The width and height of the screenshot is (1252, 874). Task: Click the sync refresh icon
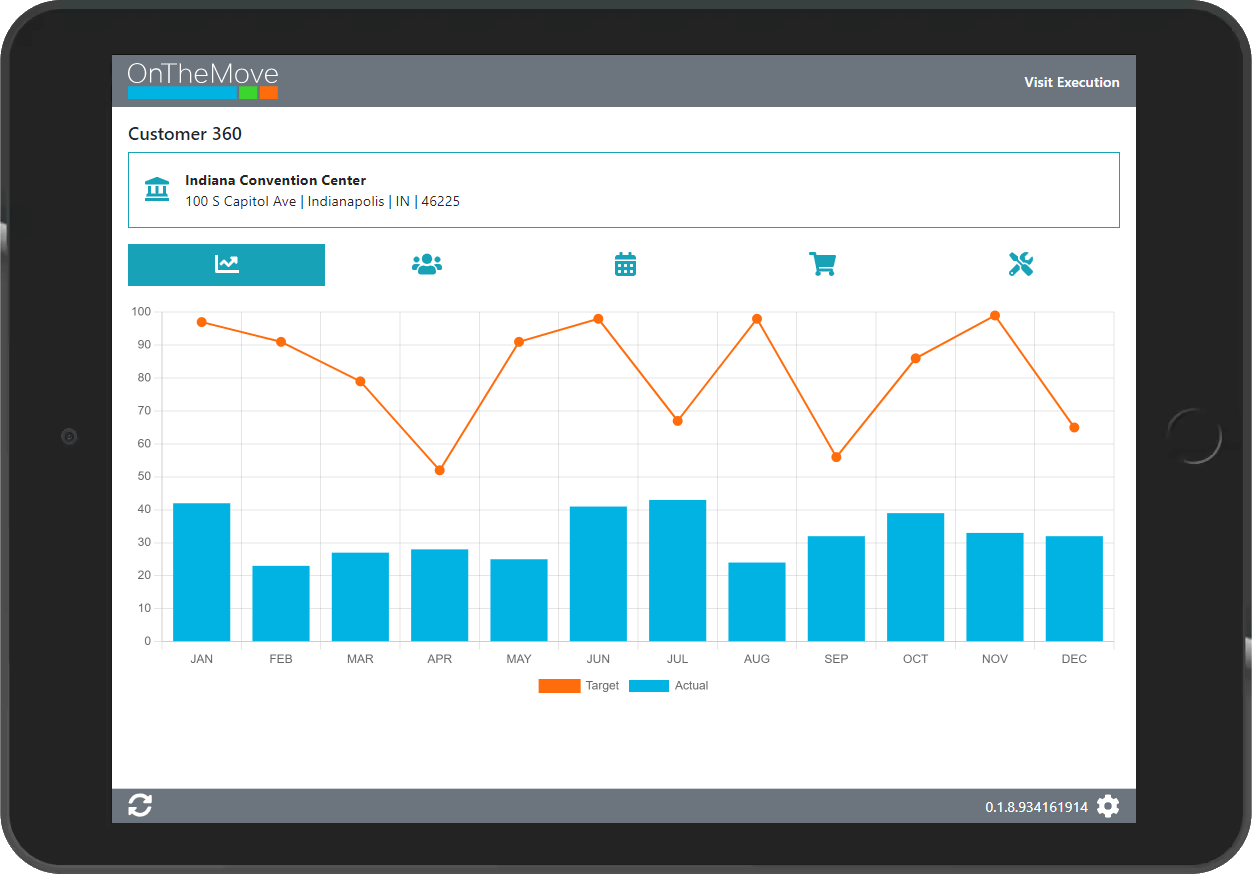coord(140,805)
